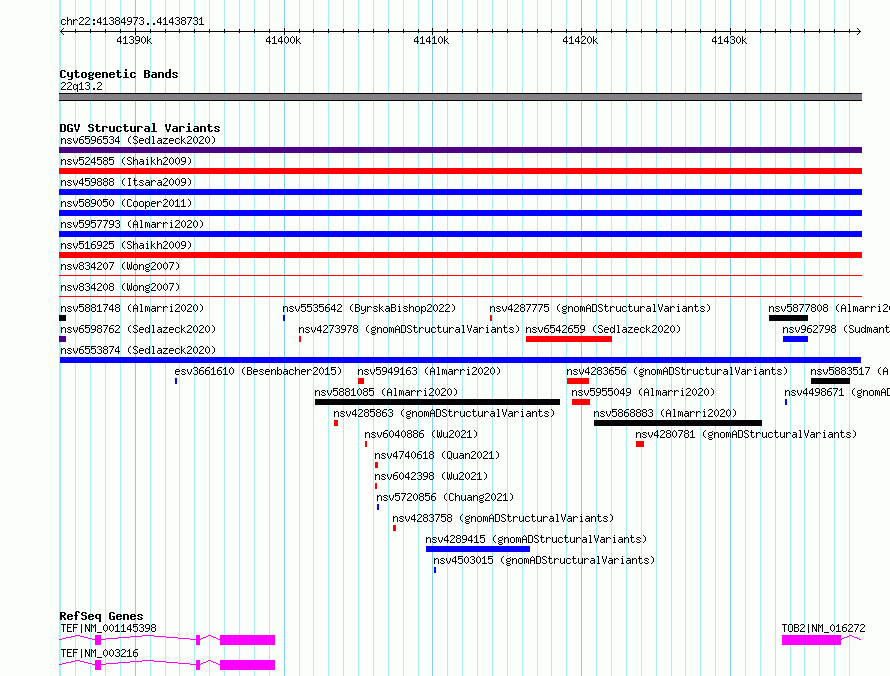The width and height of the screenshot is (890, 676).
Task: Open nsv6042398 (Wu2021) label
Action: (431, 476)
